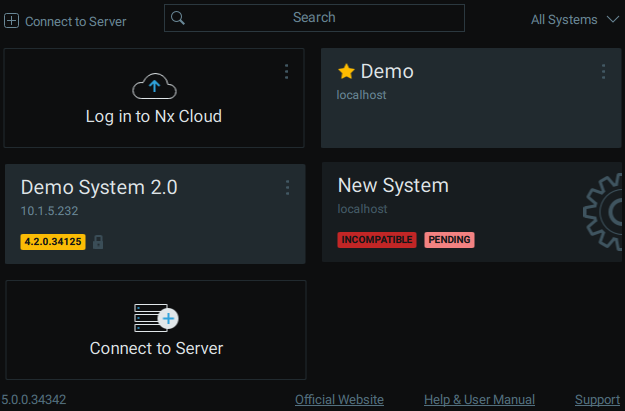
Task: Click the cloud upload icon
Action: [x=154, y=86]
